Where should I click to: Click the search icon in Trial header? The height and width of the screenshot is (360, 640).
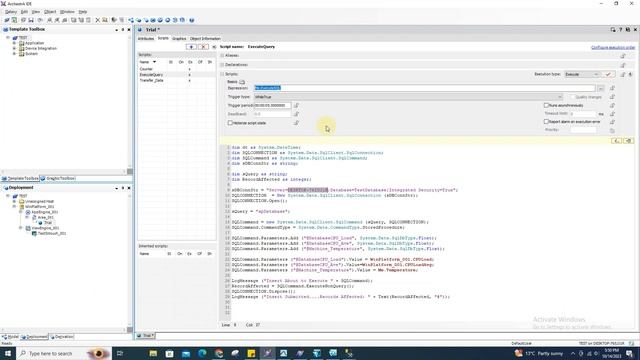(613, 30)
